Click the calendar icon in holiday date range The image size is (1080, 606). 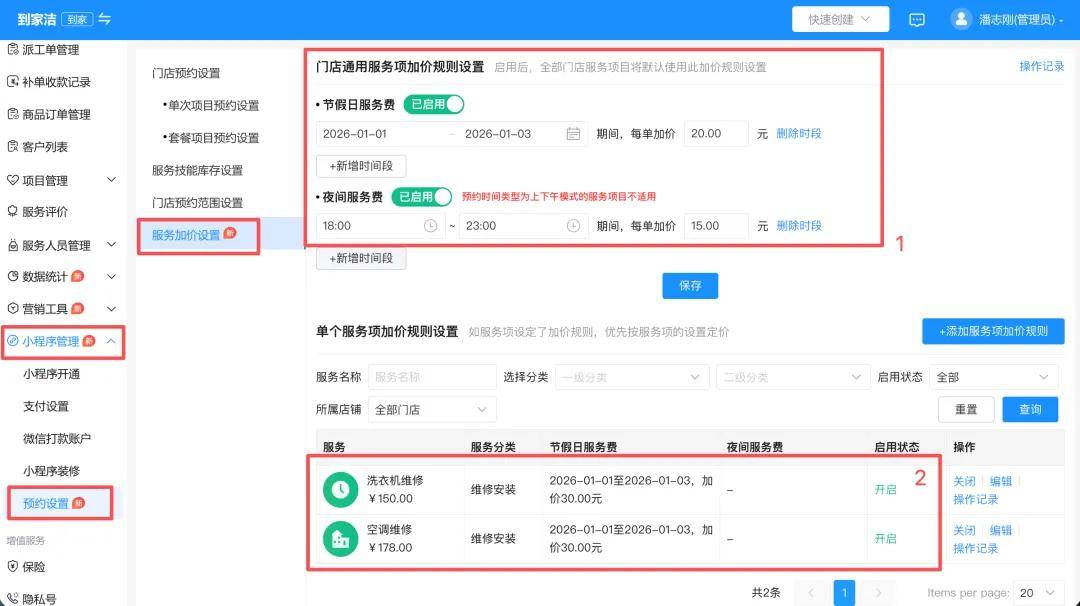coord(573,134)
